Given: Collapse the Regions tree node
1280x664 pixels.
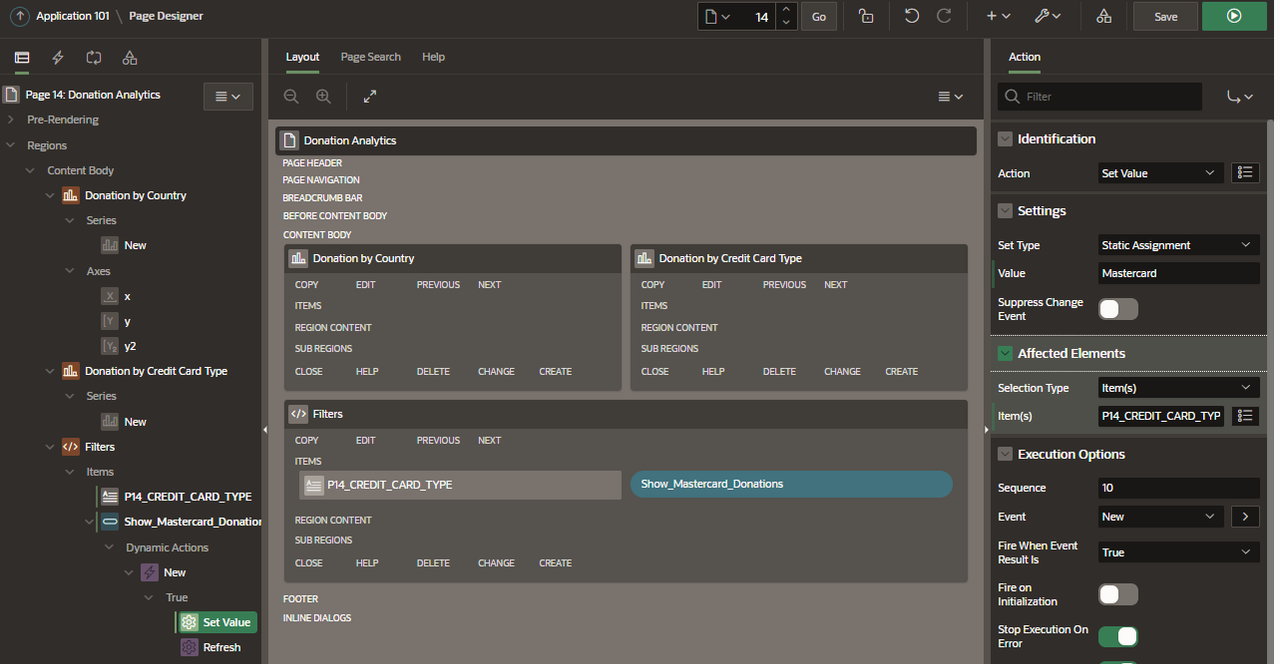Looking at the screenshot, I should tap(10, 145).
